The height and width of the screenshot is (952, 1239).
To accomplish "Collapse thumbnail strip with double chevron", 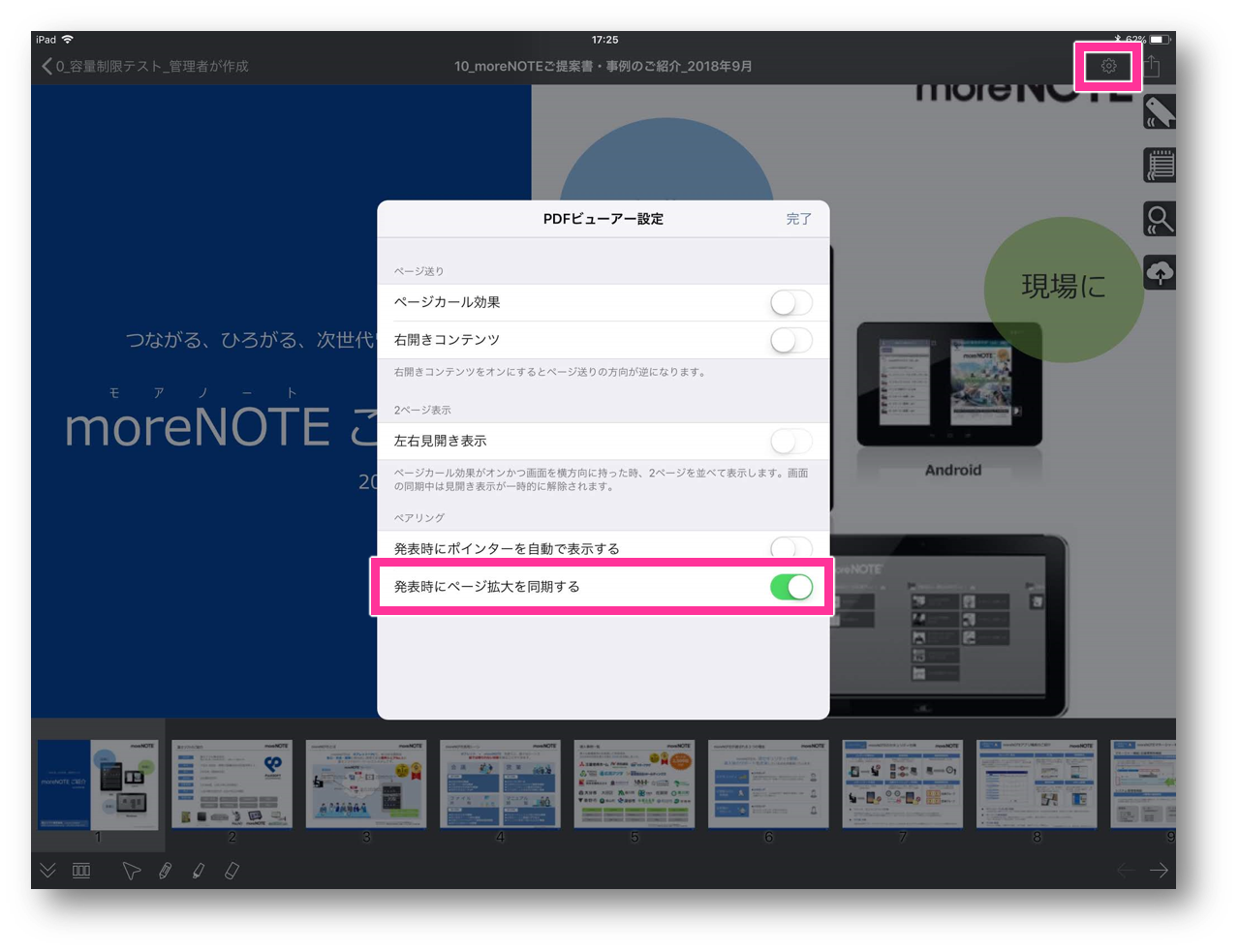I will (47, 871).
